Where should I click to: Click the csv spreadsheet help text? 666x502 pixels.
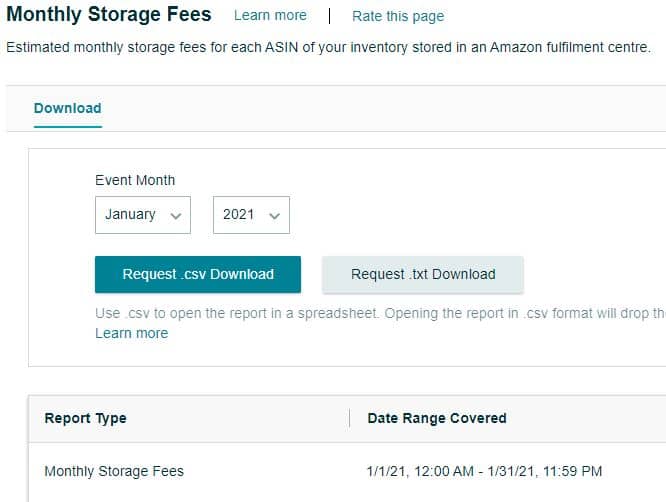pyautogui.click(x=380, y=313)
